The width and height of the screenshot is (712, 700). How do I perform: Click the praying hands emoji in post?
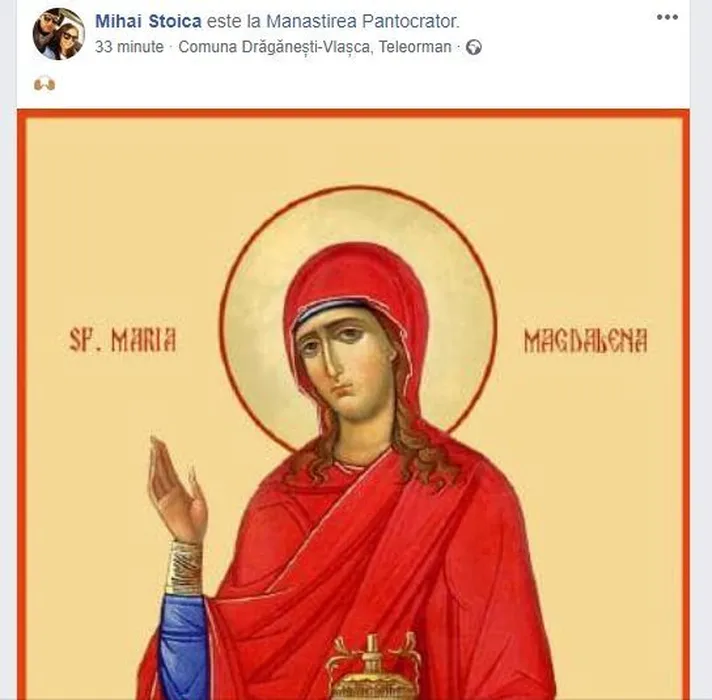(x=44, y=84)
